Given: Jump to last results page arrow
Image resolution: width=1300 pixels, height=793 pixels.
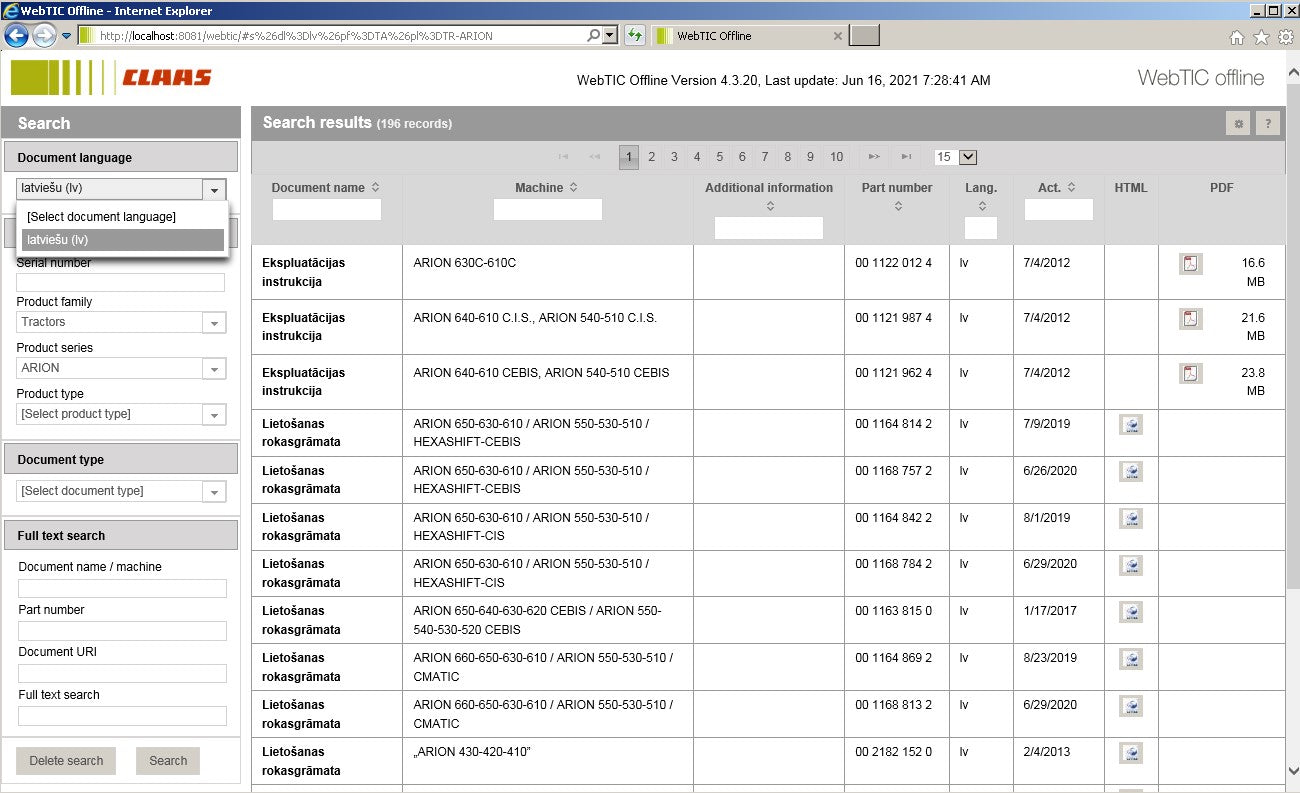Looking at the screenshot, I should point(905,157).
